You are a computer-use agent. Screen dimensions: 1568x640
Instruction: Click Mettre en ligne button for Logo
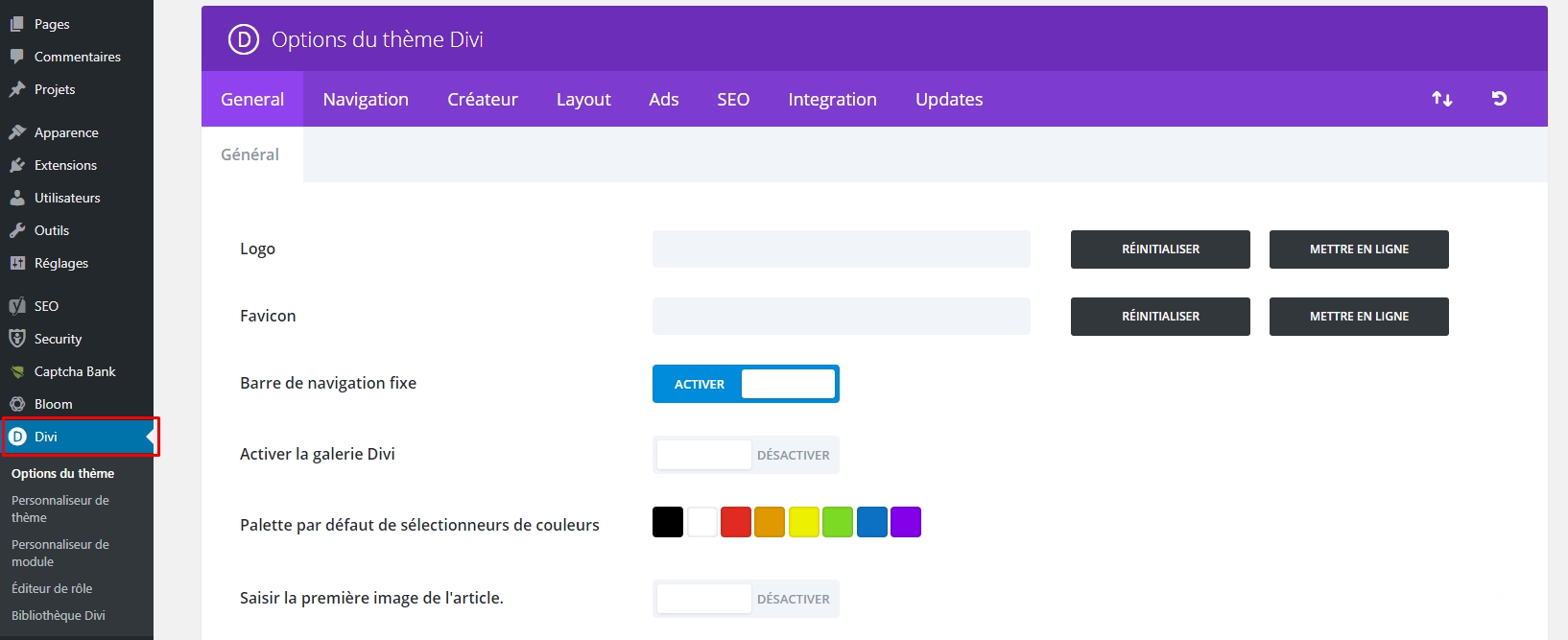(x=1359, y=249)
